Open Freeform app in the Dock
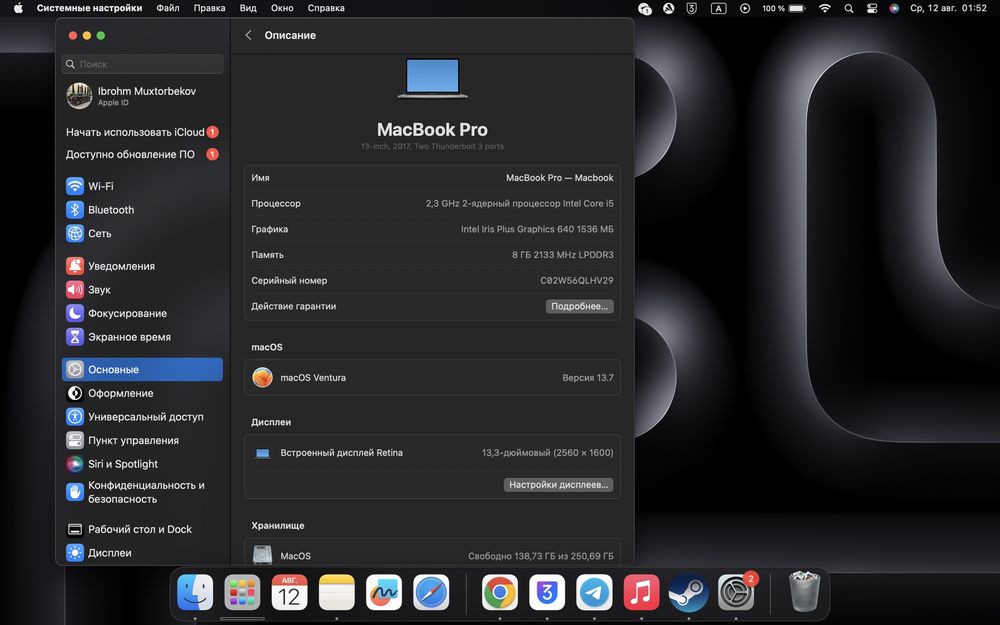1000x625 pixels. [384, 592]
